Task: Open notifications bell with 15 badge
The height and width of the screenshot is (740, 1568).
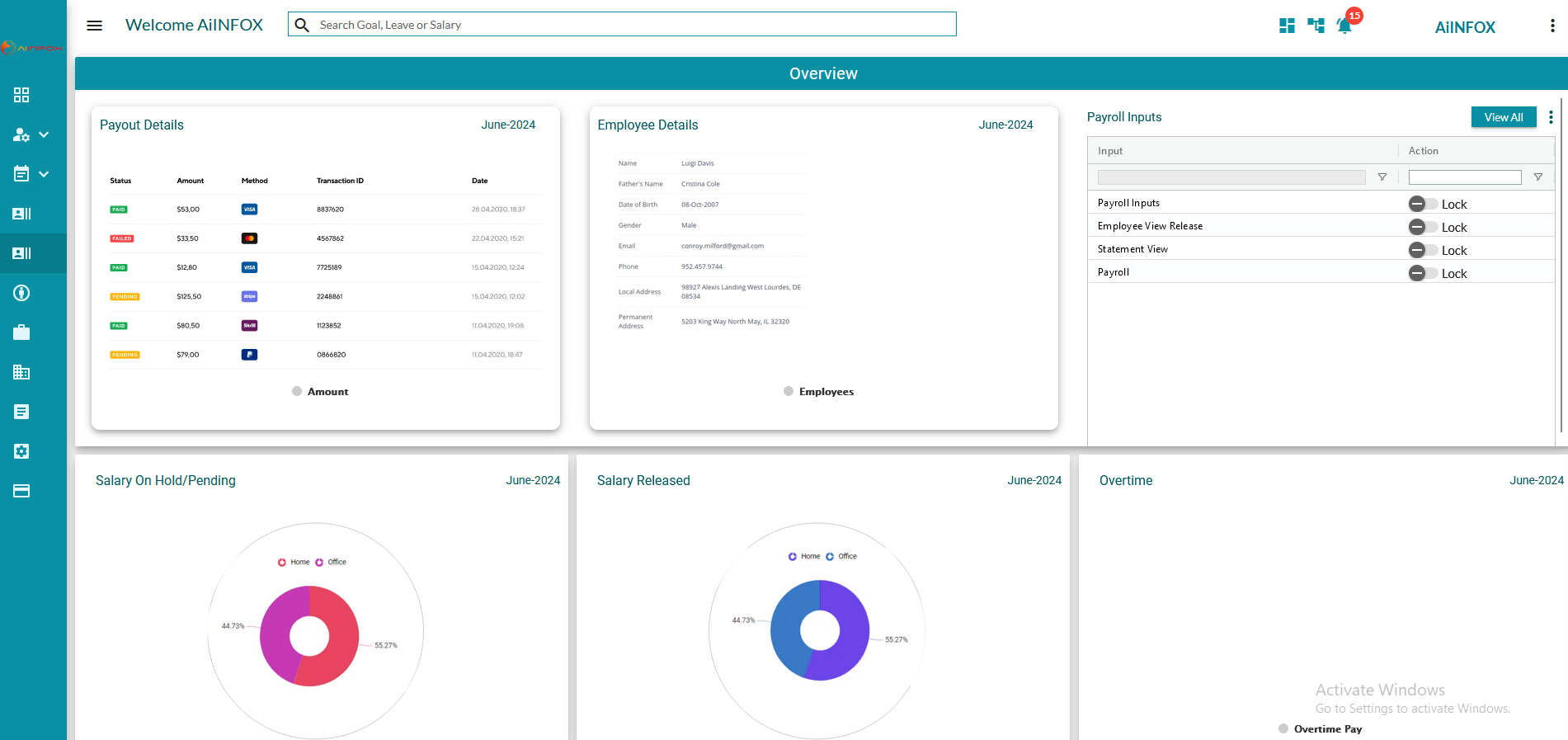Action: click(x=1345, y=25)
